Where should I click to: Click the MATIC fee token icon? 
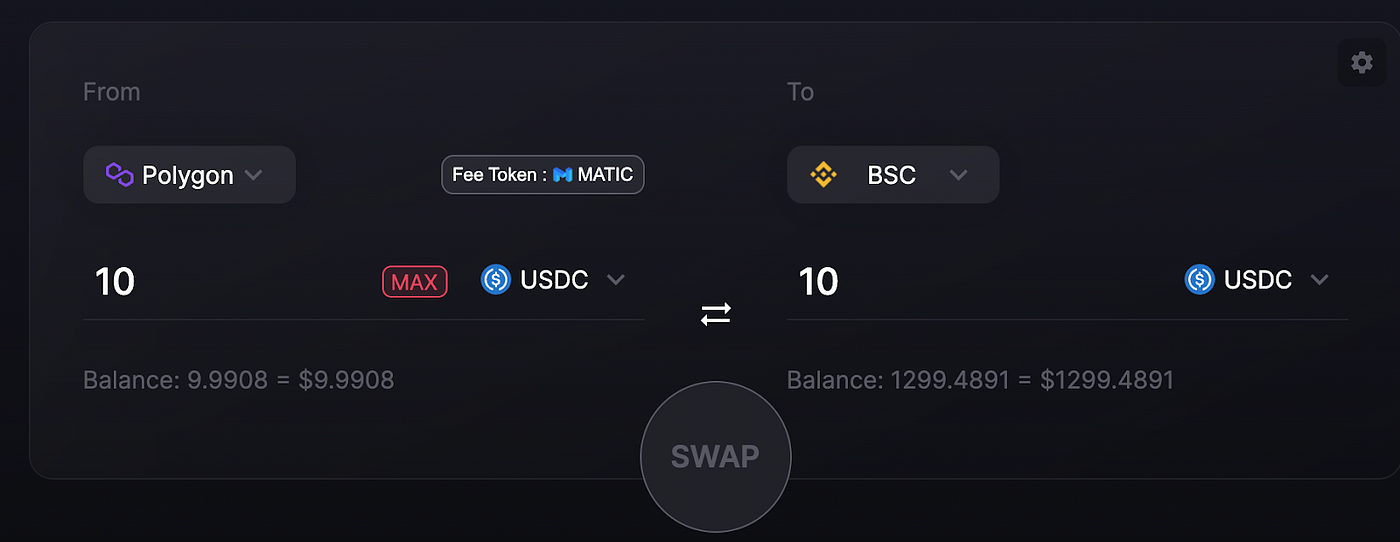tap(563, 175)
